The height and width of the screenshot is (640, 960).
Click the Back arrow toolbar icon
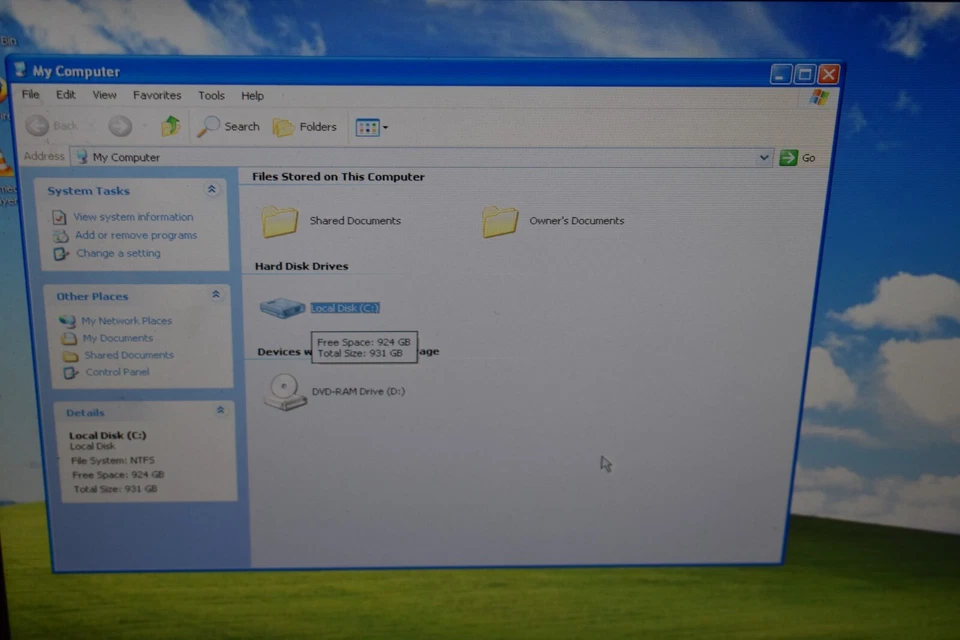[x=37, y=126]
